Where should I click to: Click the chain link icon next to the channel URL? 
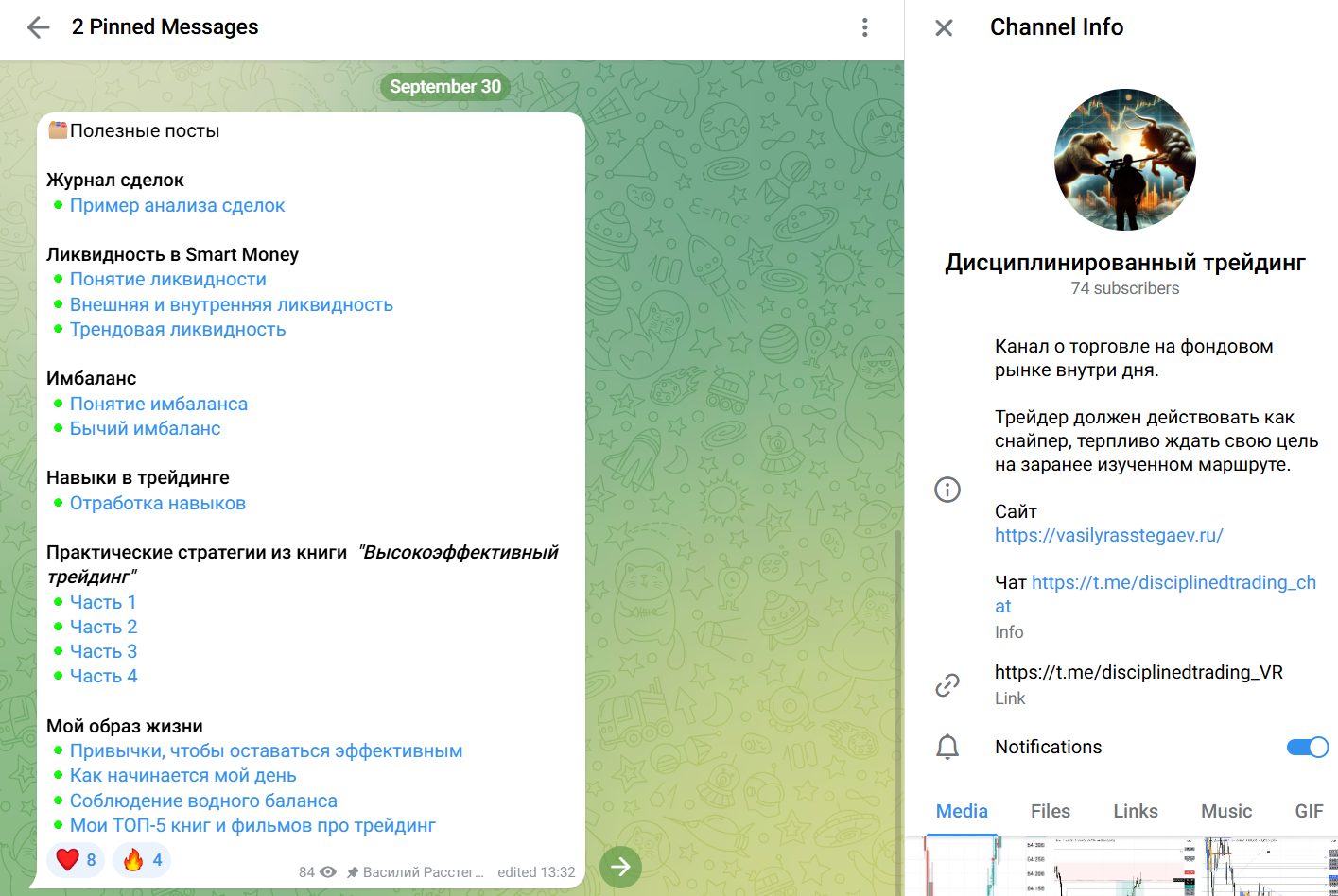947,684
